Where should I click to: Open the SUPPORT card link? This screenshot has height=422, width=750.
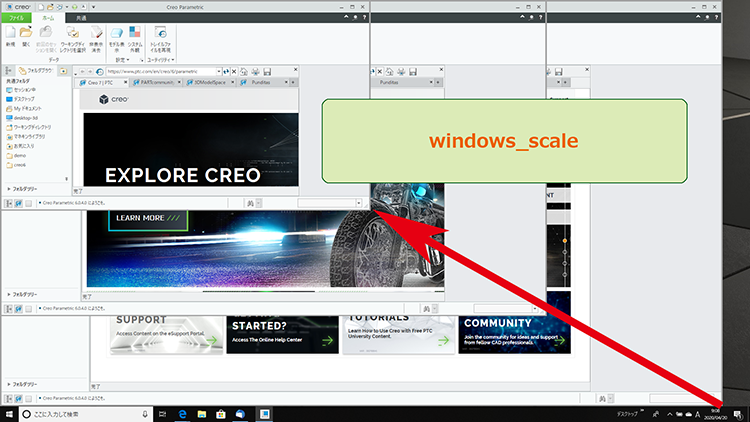[x=166, y=334]
